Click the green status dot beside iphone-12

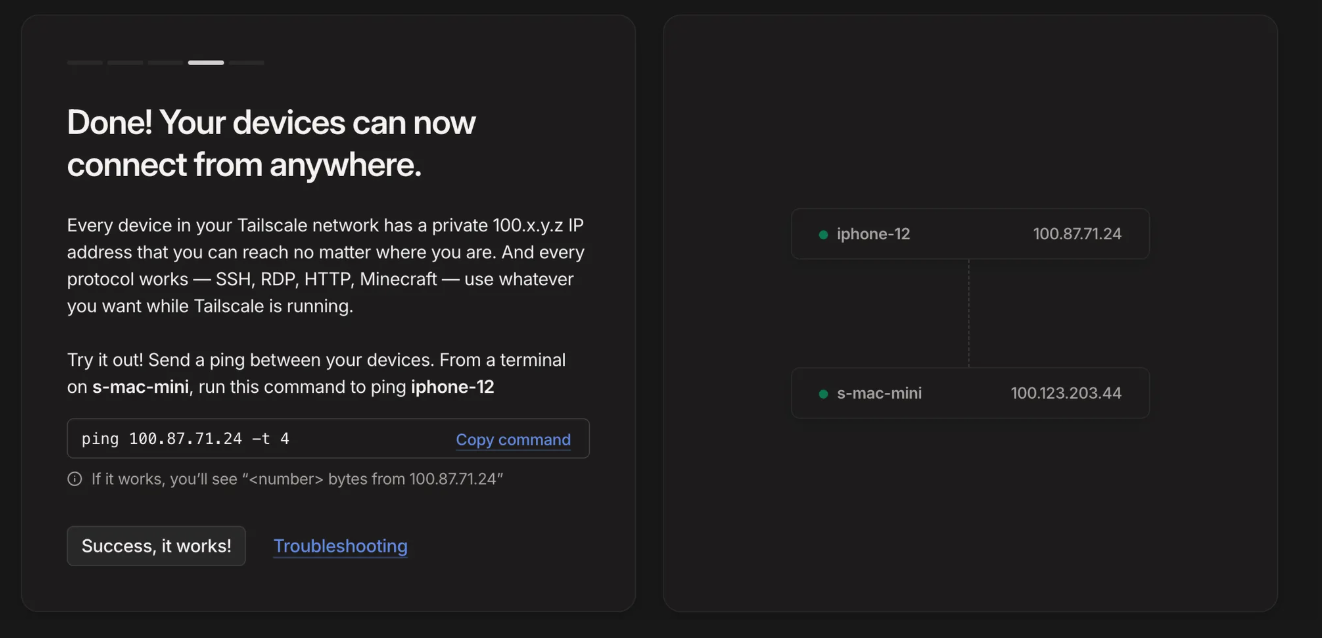823,235
